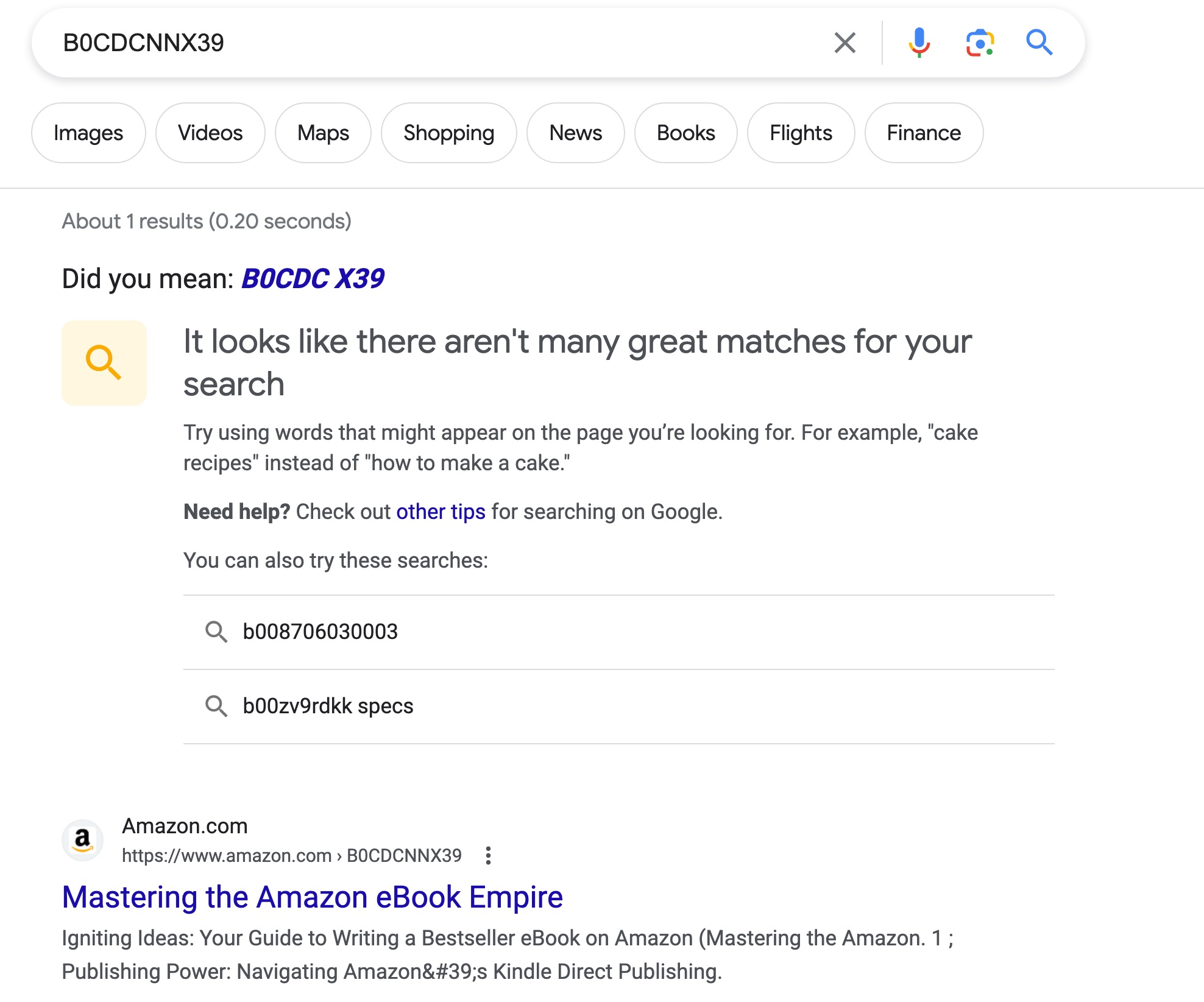The image size is (1204, 1002).
Task: Follow the 'B0CDC X39' suggested spelling link
Action: pyautogui.click(x=313, y=278)
